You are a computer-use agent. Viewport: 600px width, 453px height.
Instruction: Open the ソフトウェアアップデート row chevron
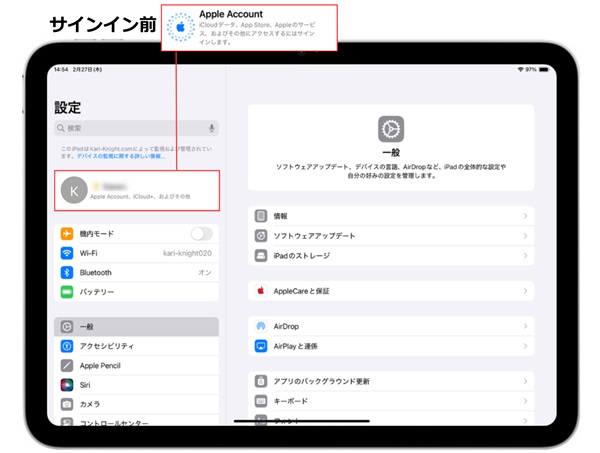[x=525, y=236]
